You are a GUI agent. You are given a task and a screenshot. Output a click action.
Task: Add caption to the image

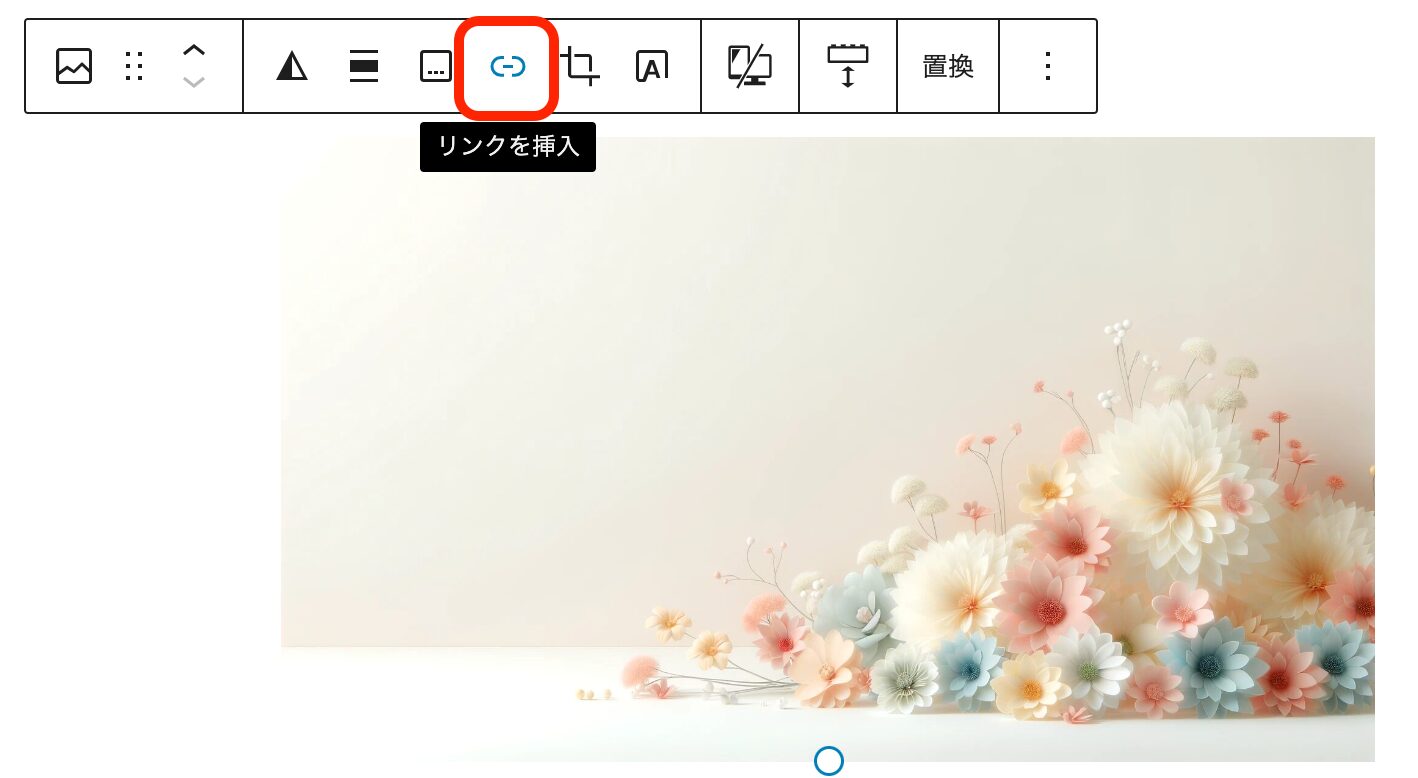(x=436, y=67)
